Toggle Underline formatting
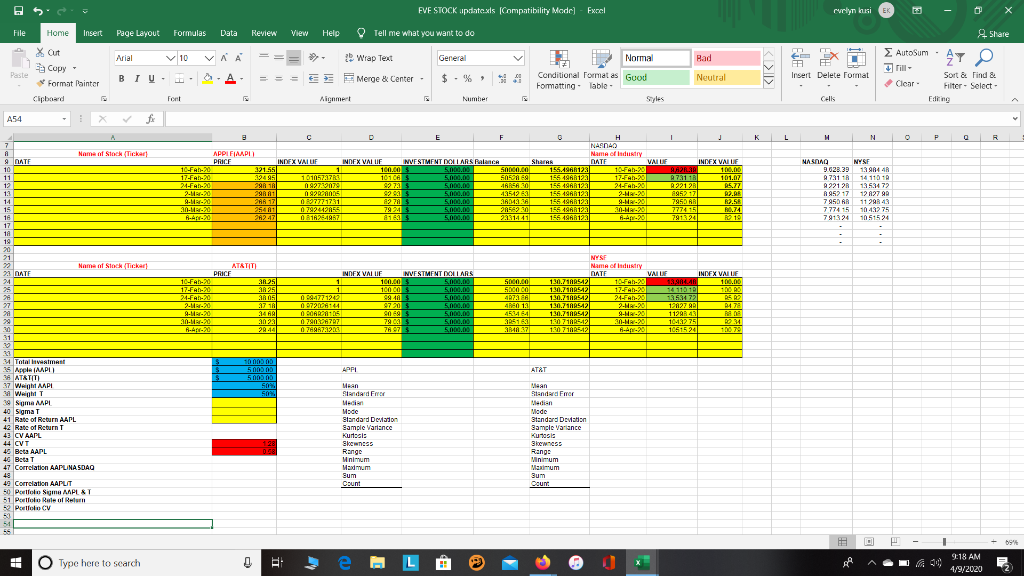The image size is (1024, 576). [152, 79]
